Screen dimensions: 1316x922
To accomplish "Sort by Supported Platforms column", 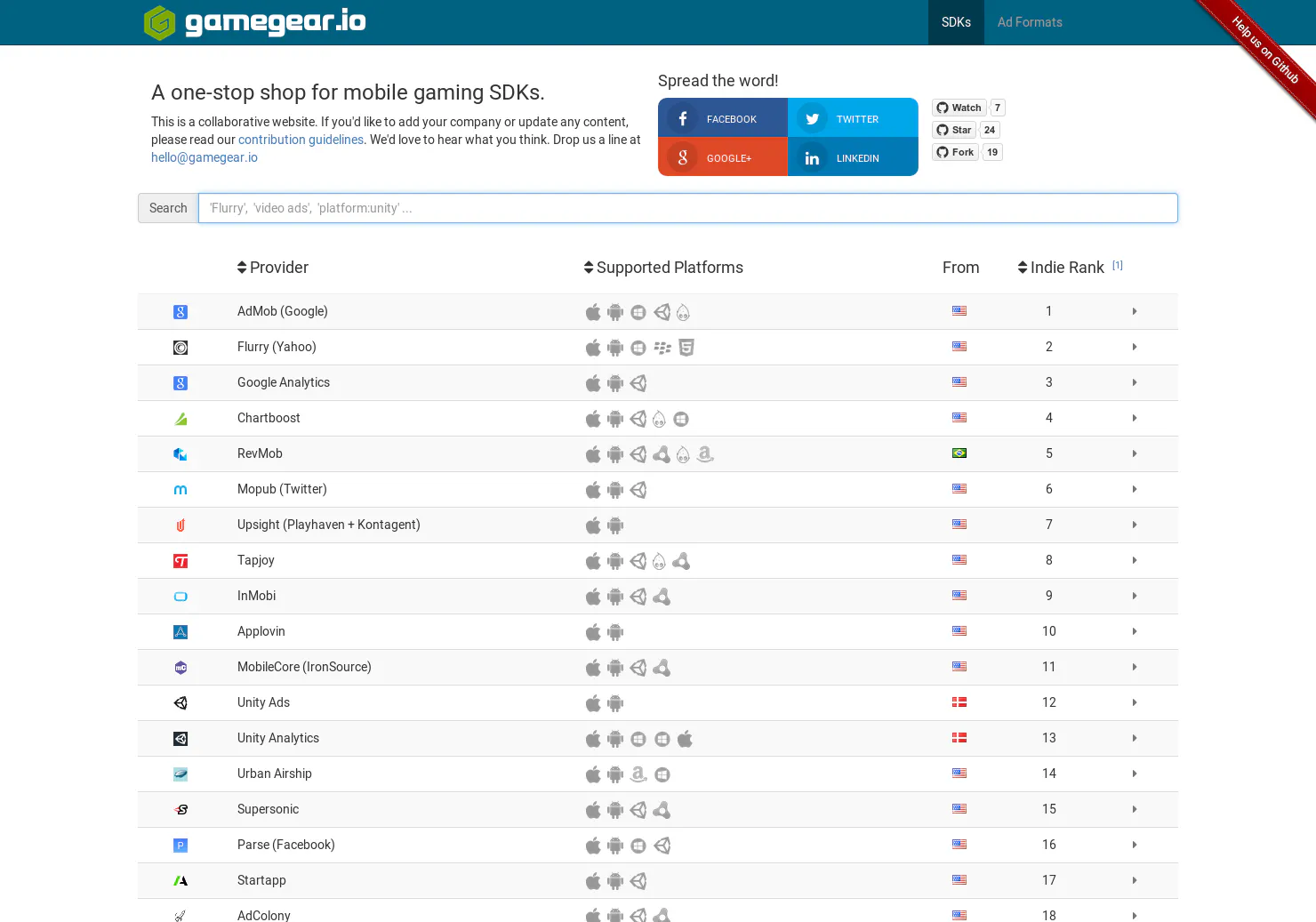I will click(x=663, y=268).
